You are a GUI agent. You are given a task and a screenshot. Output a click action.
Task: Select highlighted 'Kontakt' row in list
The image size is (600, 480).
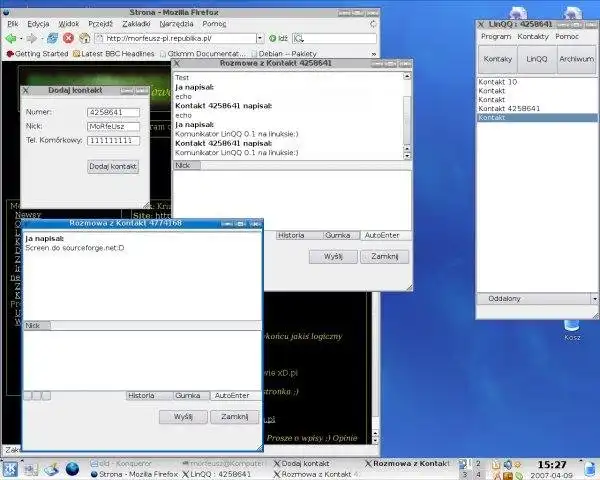click(x=537, y=118)
